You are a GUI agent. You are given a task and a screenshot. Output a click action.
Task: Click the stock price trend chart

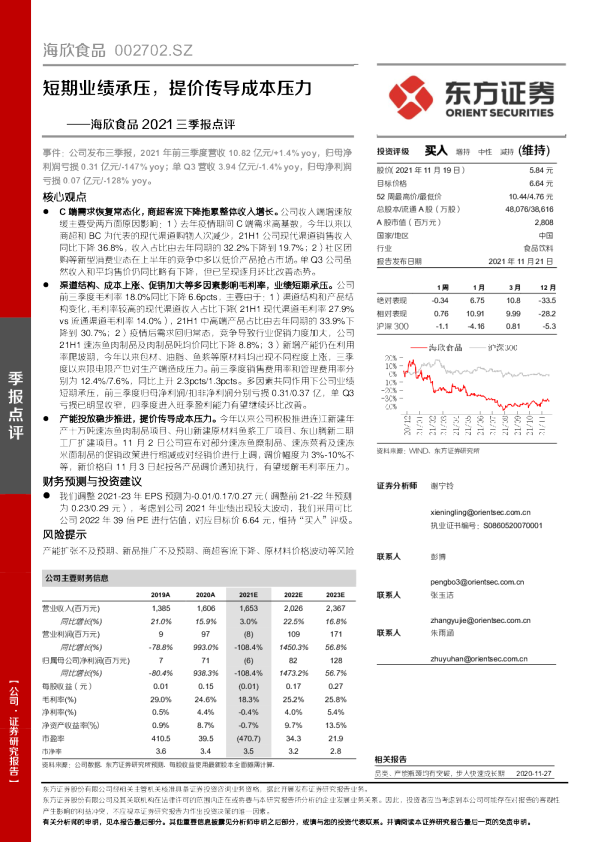pos(466,391)
